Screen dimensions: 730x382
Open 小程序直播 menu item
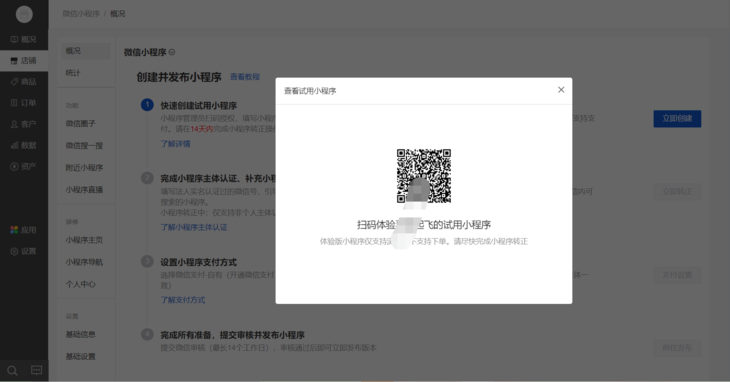point(84,190)
